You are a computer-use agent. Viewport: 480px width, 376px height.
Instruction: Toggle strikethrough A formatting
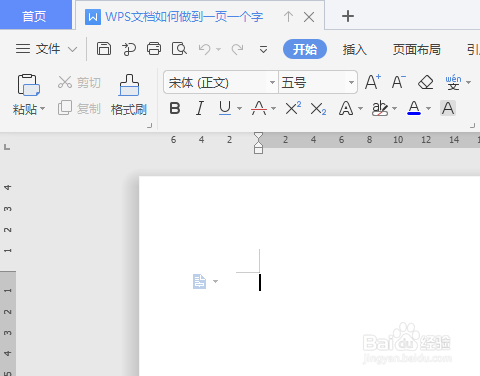(x=259, y=108)
